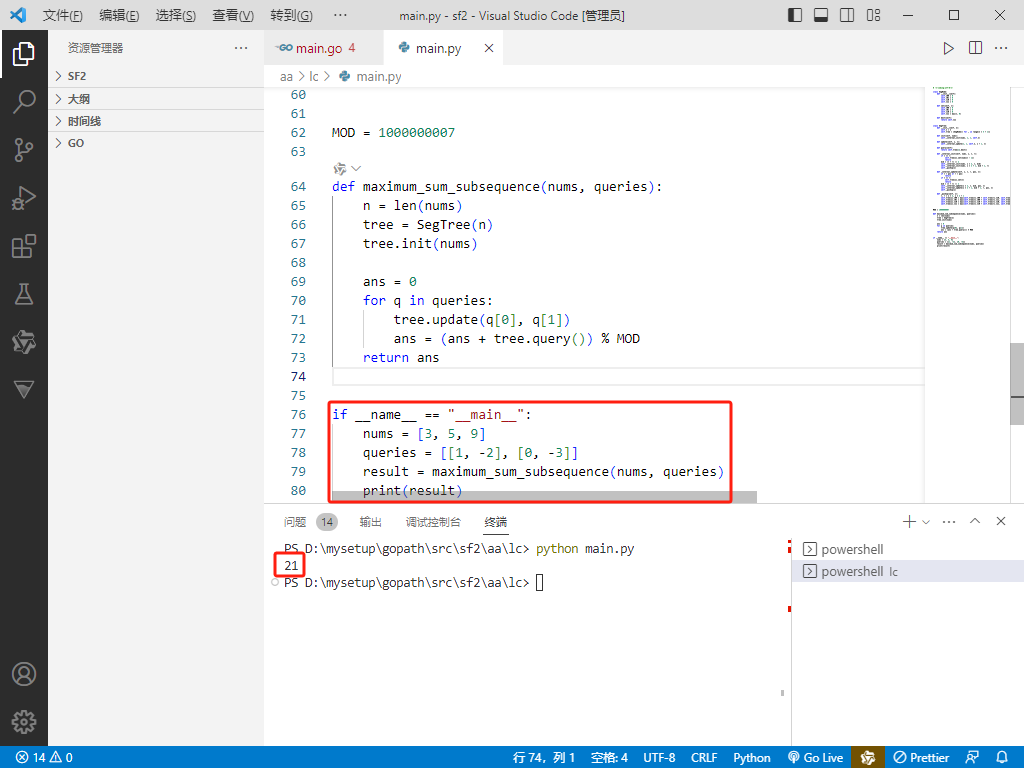1024x768 pixels.
Task: Open the Source Control view icon
Action: click(24, 150)
